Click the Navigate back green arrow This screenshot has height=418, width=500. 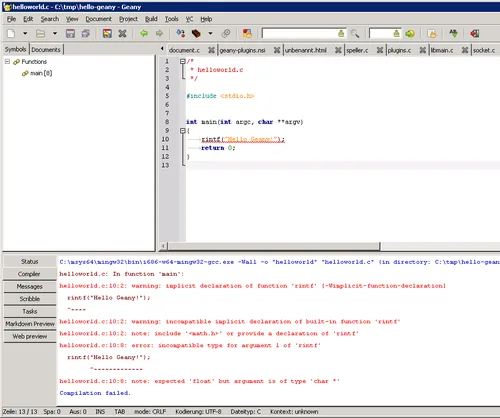pyautogui.click(x=144, y=33)
